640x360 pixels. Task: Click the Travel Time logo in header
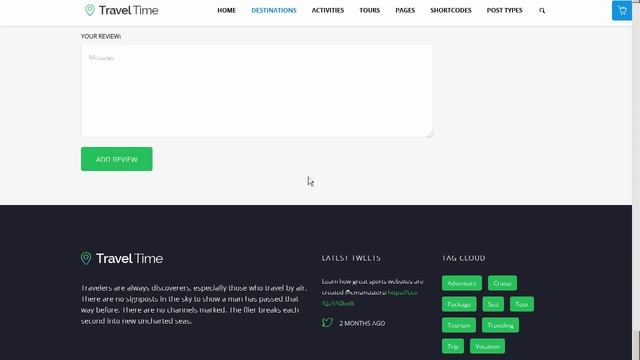tap(122, 10)
